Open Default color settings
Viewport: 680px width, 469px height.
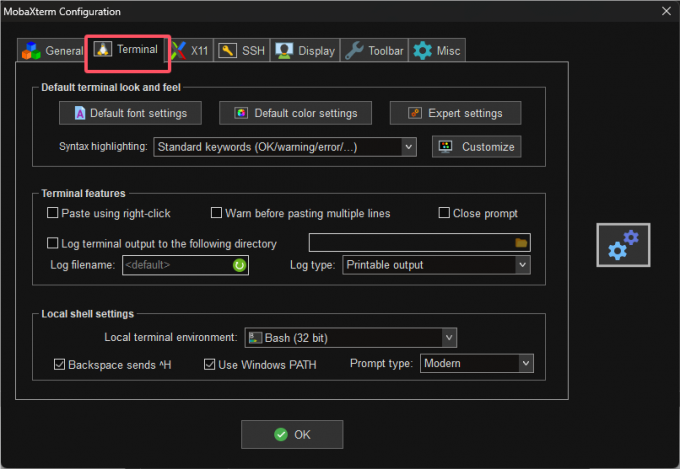295,113
